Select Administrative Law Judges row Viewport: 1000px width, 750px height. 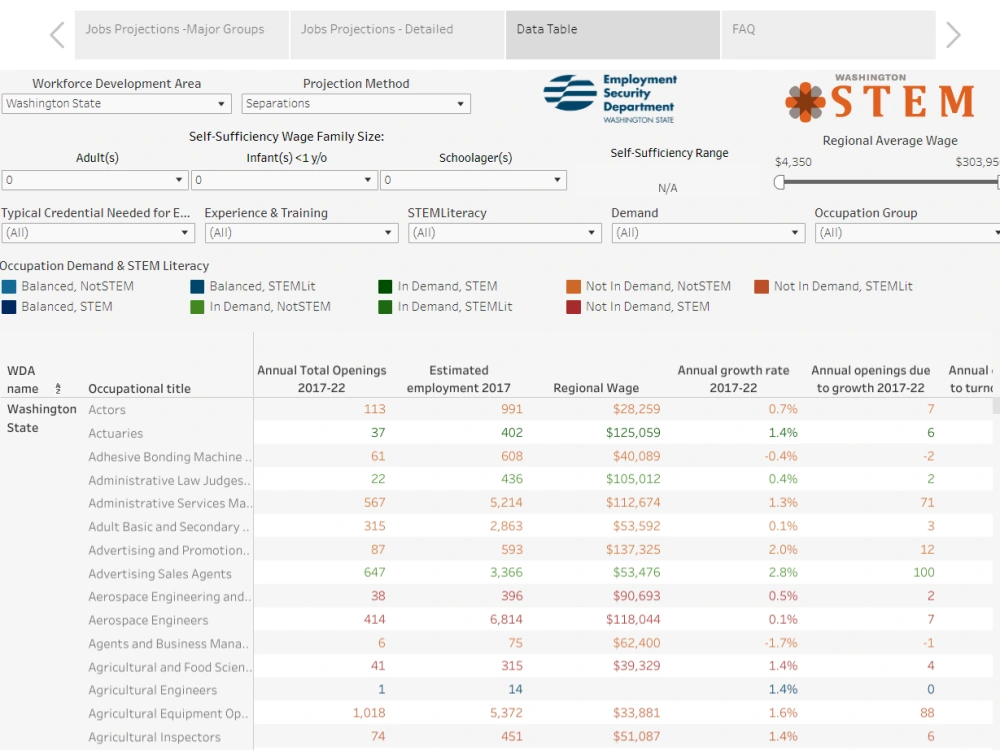point(169,480)
